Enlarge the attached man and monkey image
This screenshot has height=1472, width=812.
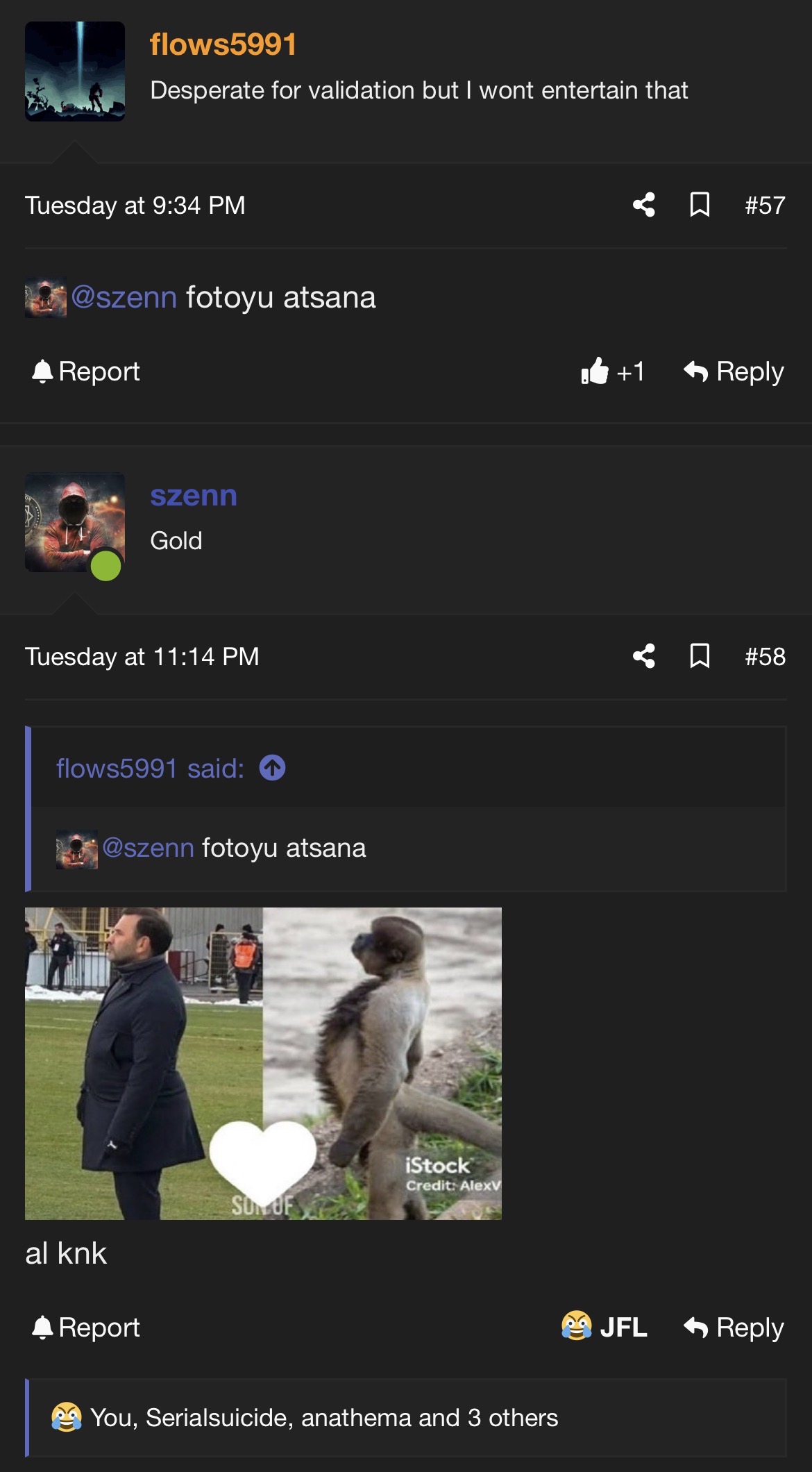click(263, 1063)
